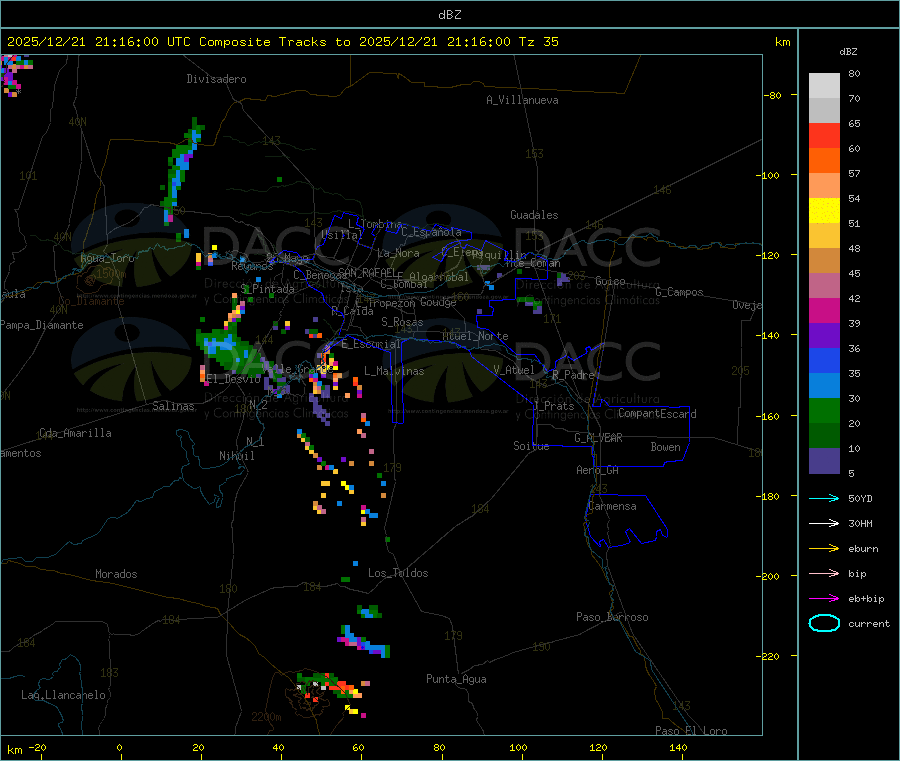Select the dark orange 57-60 dBZ swatch
The image size is (900, 761).
[x=824, y=161]
